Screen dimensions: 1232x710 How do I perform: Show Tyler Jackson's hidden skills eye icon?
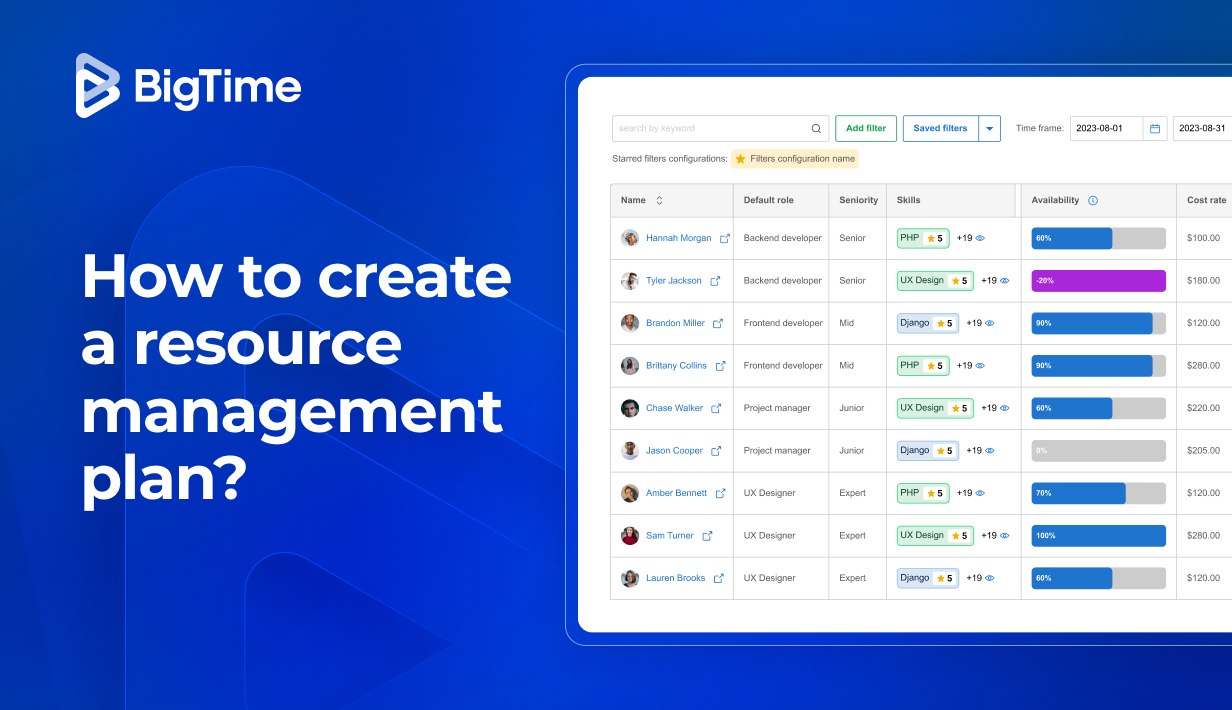coord(1004,281)
